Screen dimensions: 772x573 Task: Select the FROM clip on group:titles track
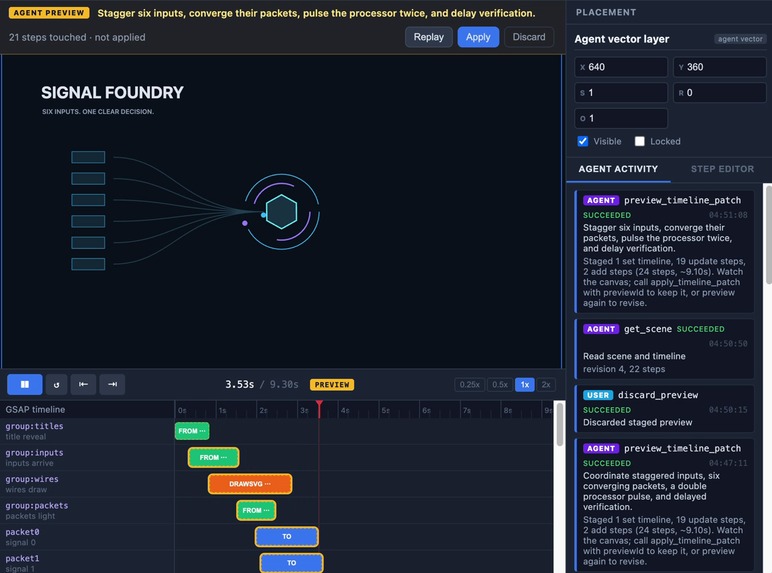[192, 431]
